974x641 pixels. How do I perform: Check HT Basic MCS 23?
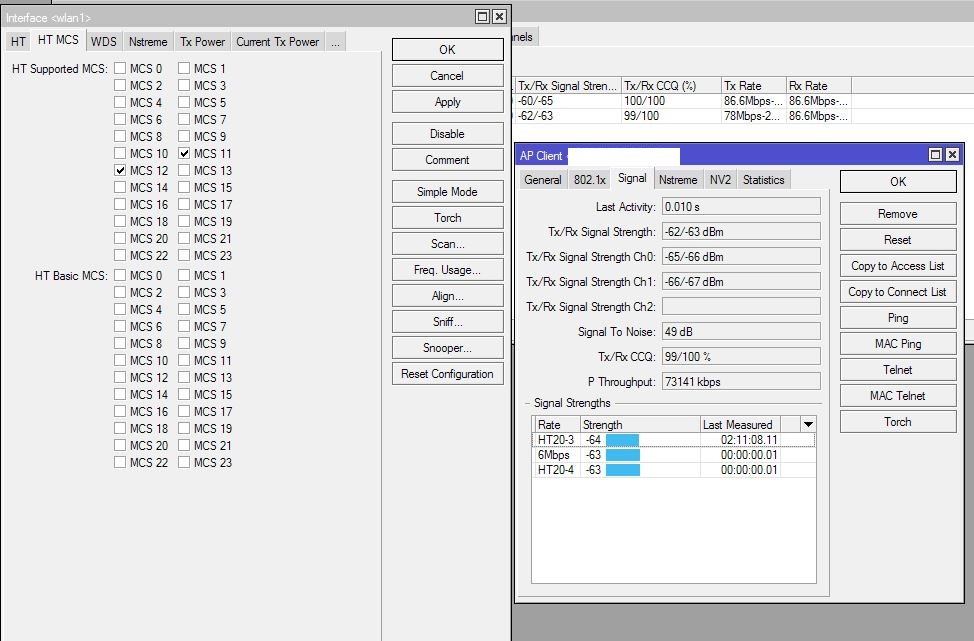point(184,462)
